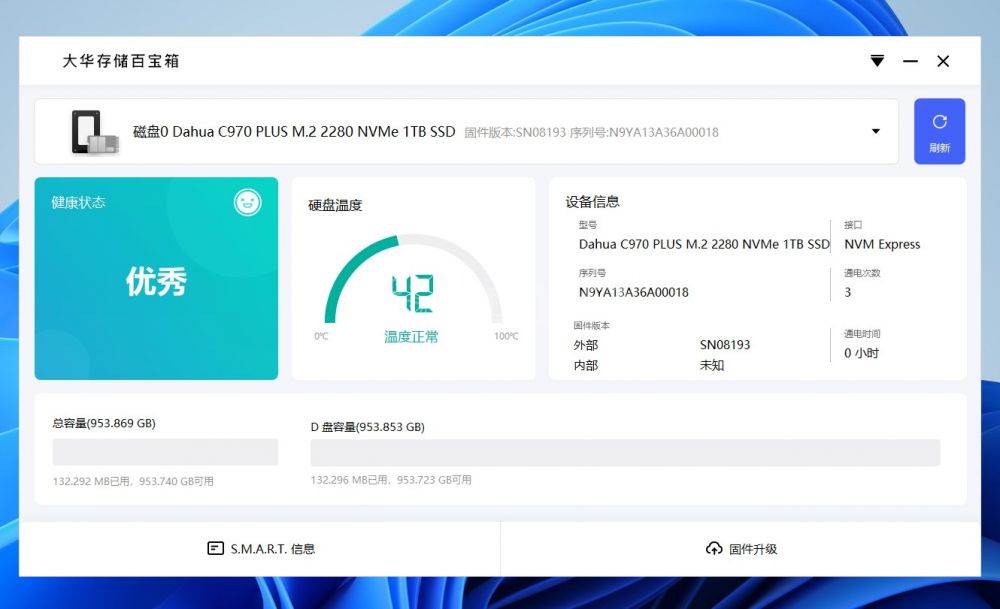Click the smiley face health icon
Image resolution: width=1000 pixels, height=609 pixels.
pos(247,203)
